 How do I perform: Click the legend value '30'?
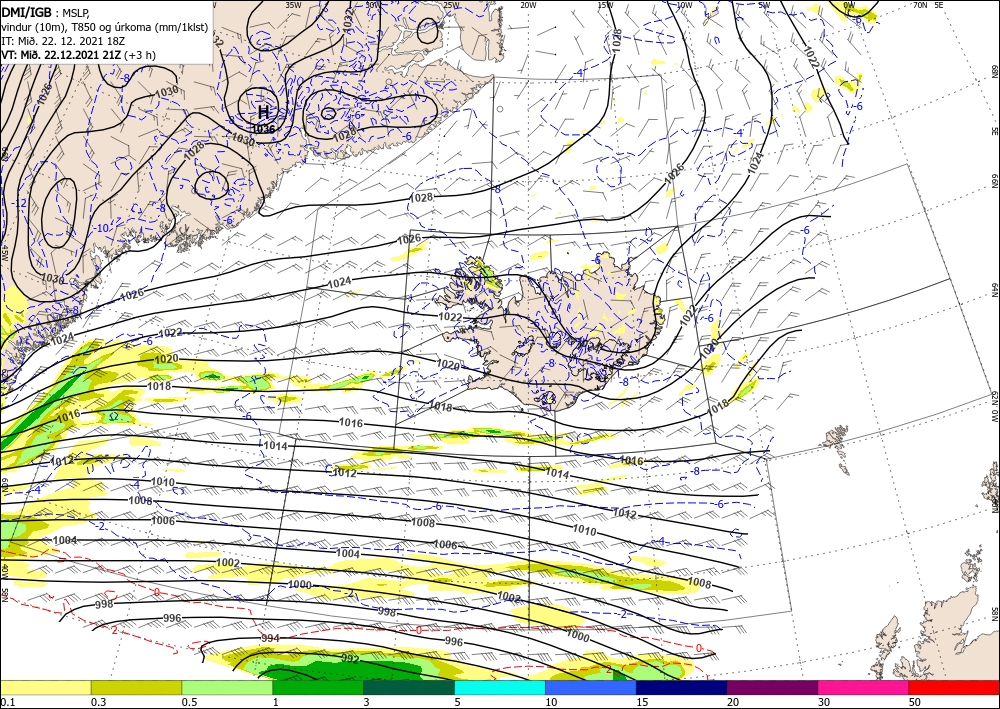click(824, 702)
